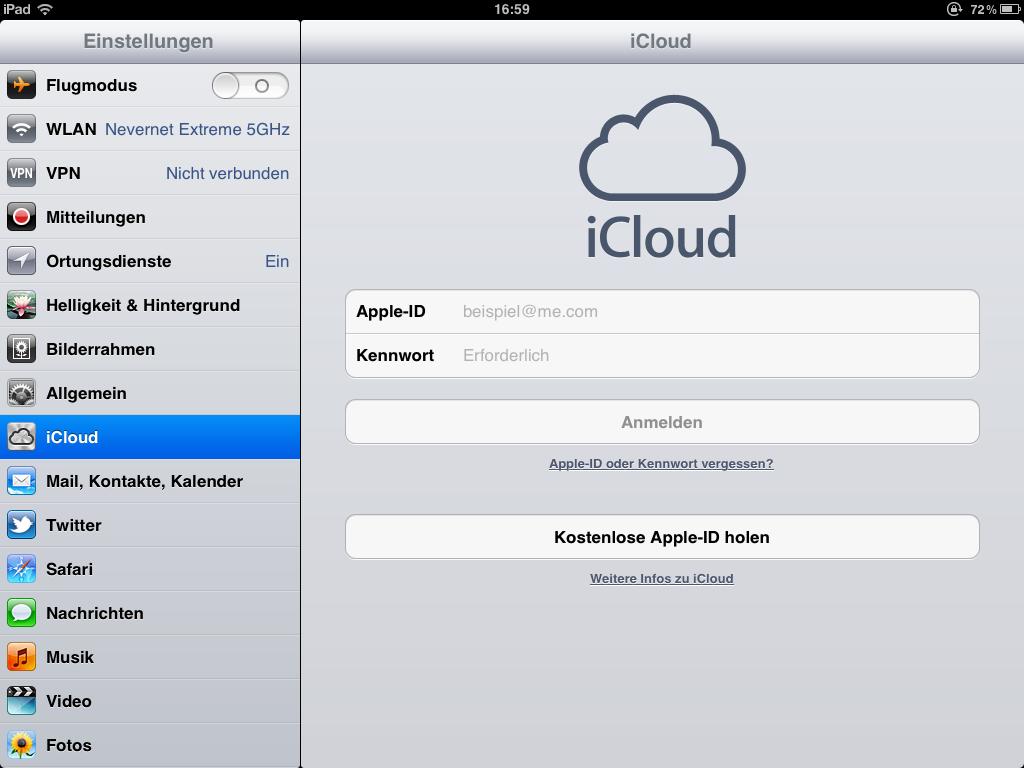Focus the Apple-ID email field

pyautogui.click(x=662, y=312)
